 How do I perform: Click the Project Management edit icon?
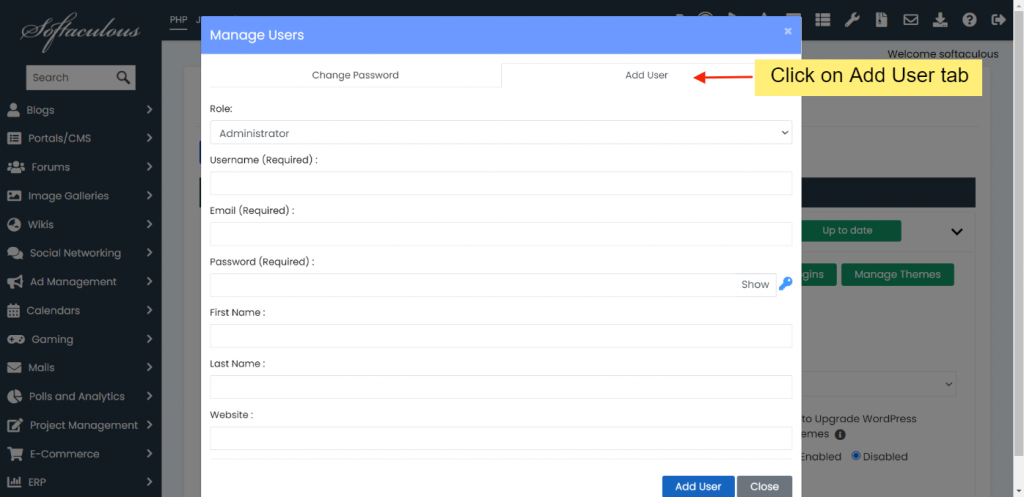[x=15, y=425]
